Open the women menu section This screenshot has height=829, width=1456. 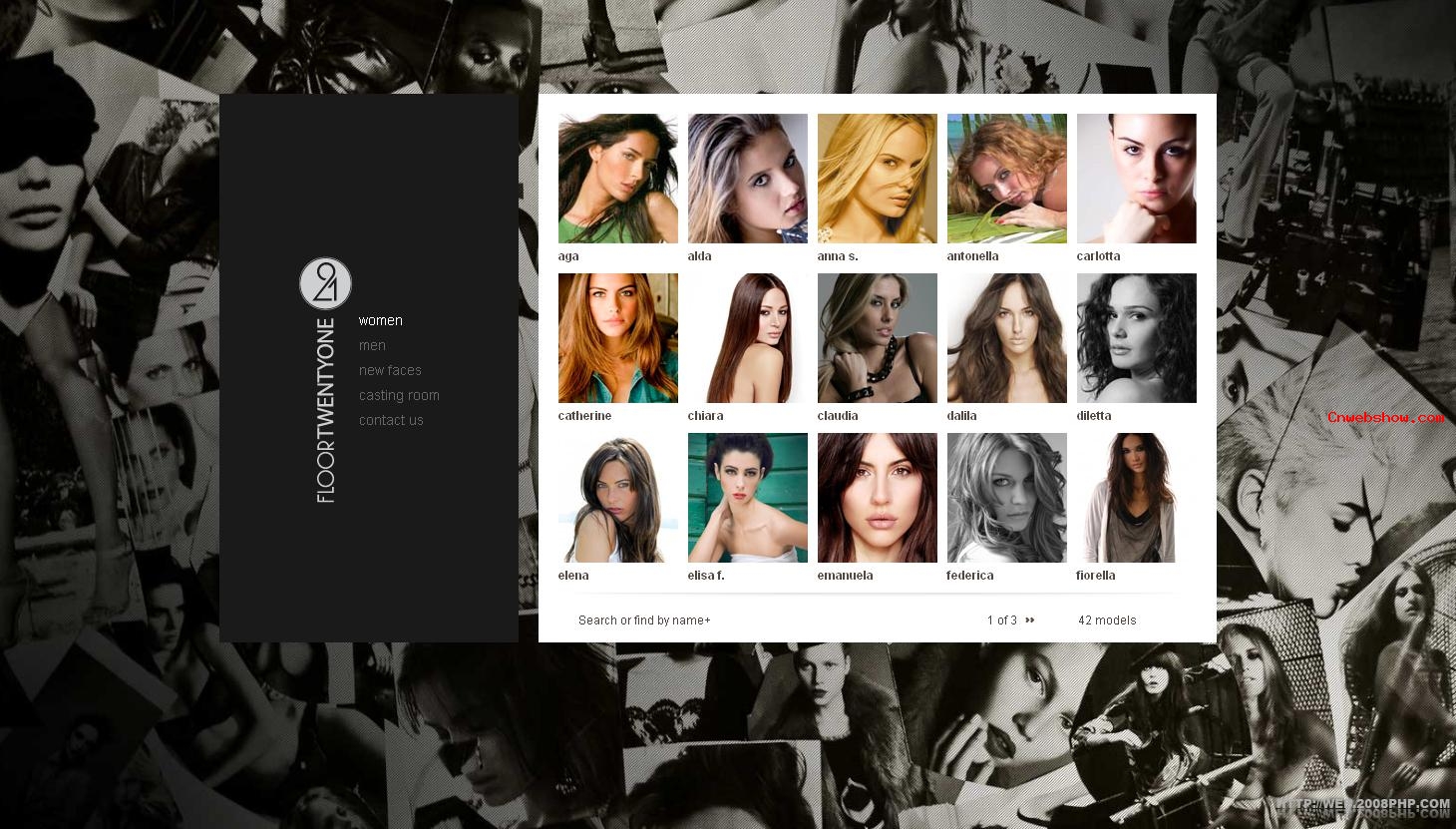coord(381,320)
